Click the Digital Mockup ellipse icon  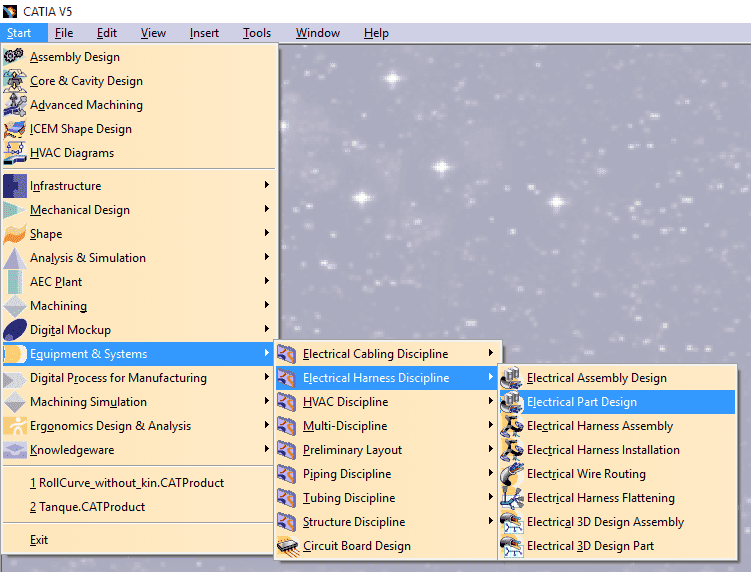(x=14, y=330)
